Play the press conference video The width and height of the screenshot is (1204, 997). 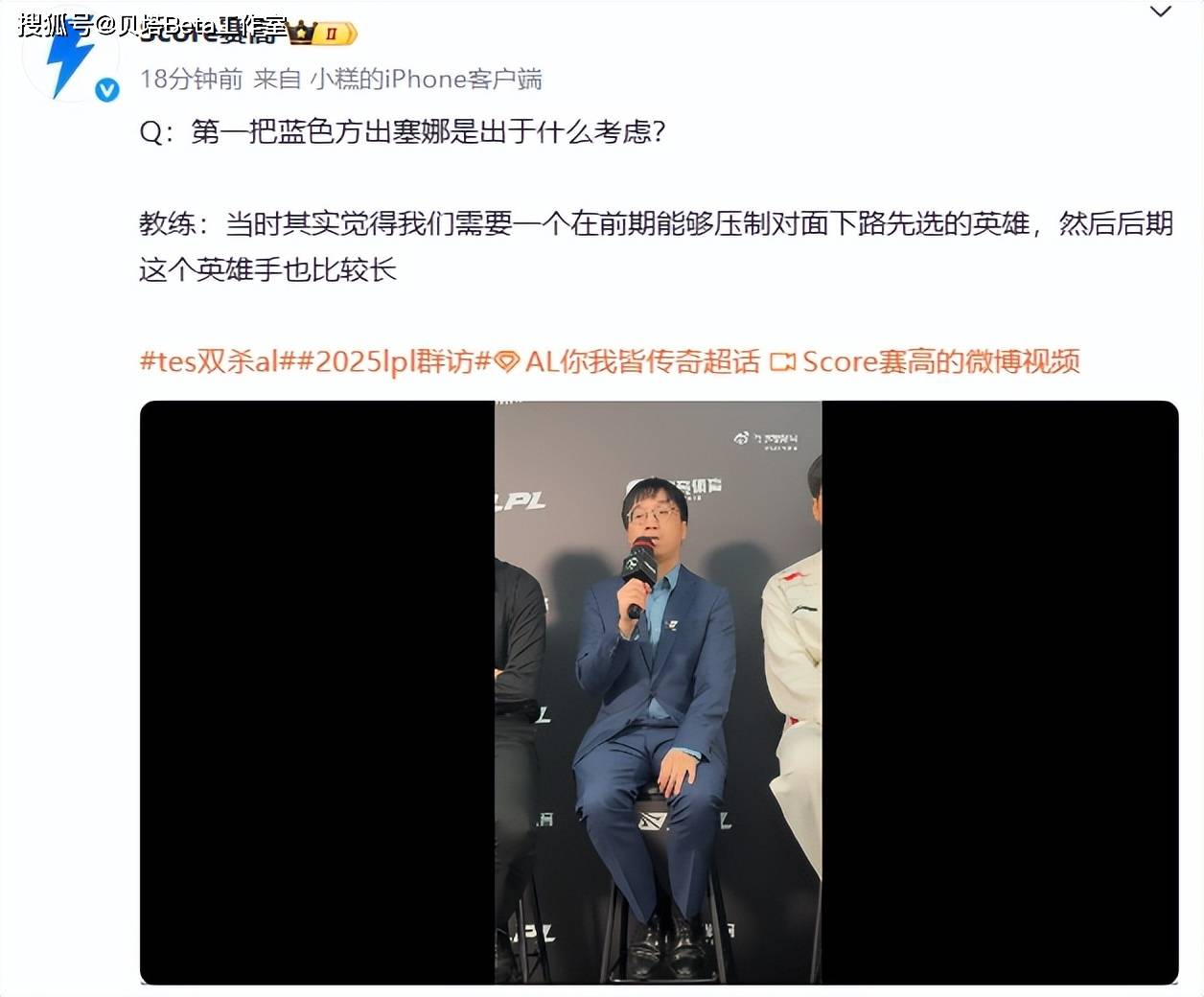coord(659,692)
